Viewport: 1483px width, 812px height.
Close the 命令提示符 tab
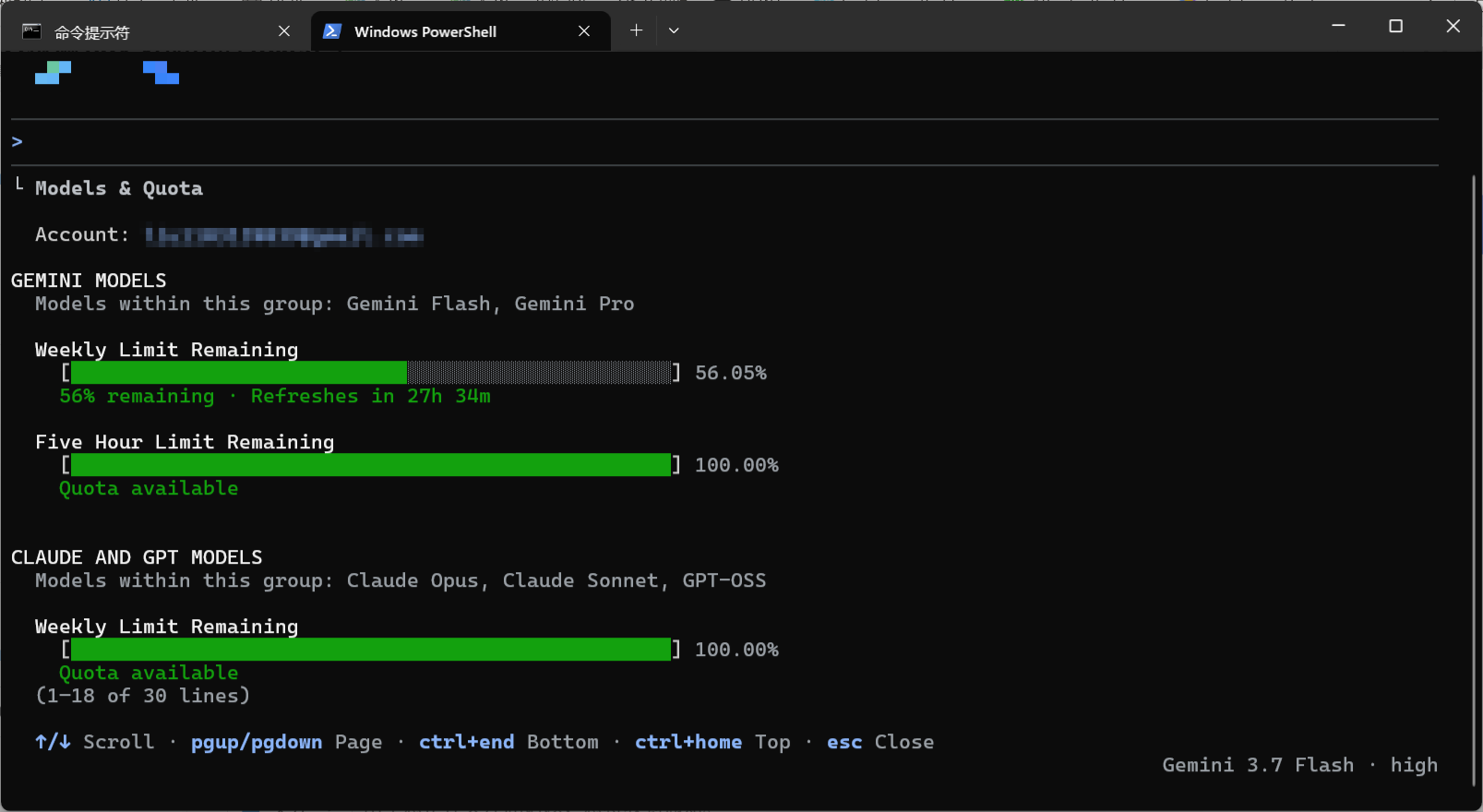tap(284, 31)
